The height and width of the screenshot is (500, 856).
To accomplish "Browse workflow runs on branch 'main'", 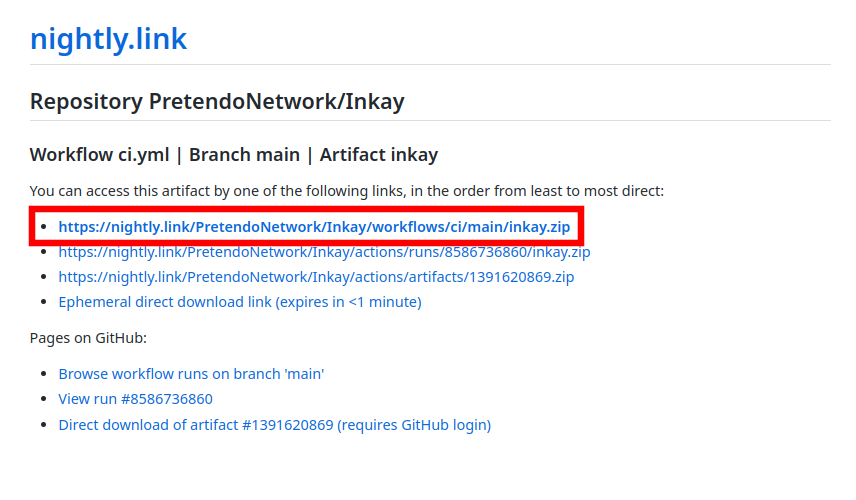I will pyautogui.click(x=191, y=374).
